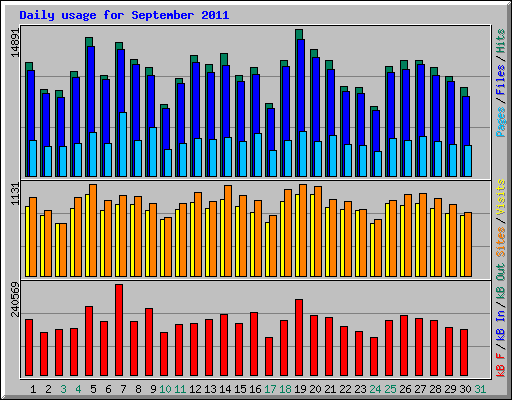
Task: Click the cyan Pages bar for day 7
Action: pos(123,144)
